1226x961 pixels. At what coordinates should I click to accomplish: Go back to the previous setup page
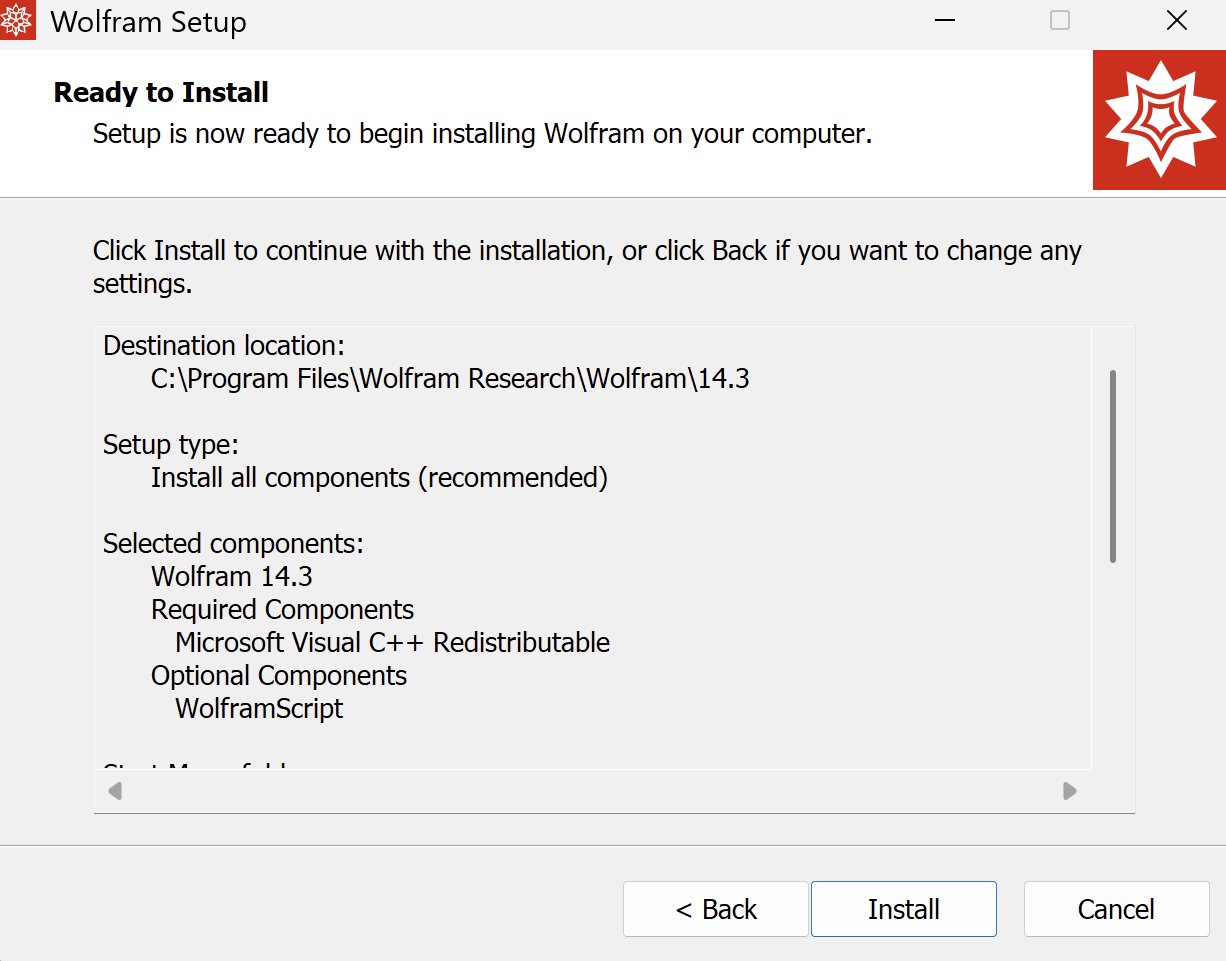[716, 909]
